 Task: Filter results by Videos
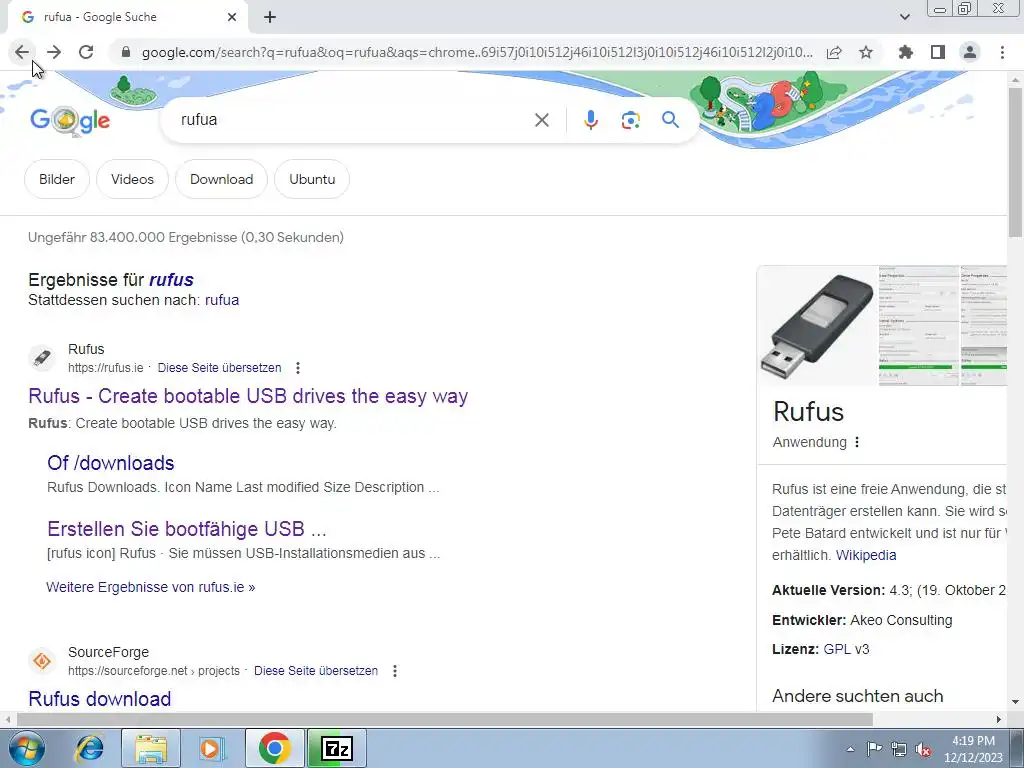[x=133, y=179]
